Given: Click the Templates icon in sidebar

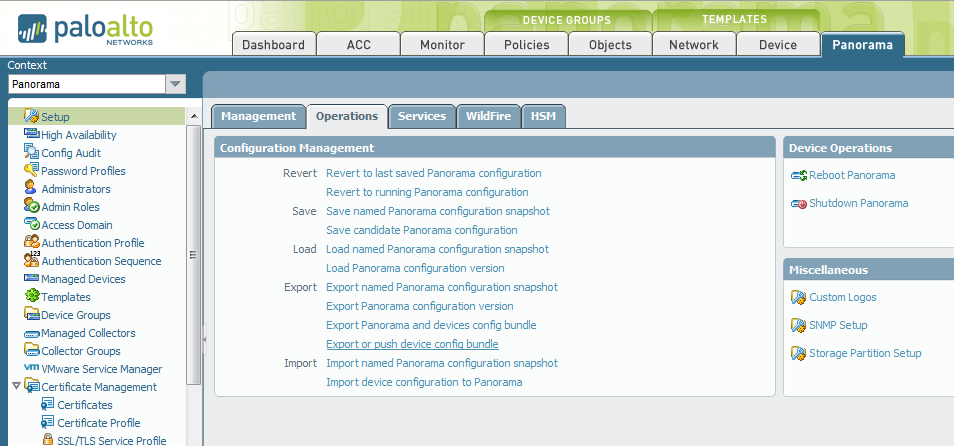Looking at the screenshot, I should click(x=32, y=297).
